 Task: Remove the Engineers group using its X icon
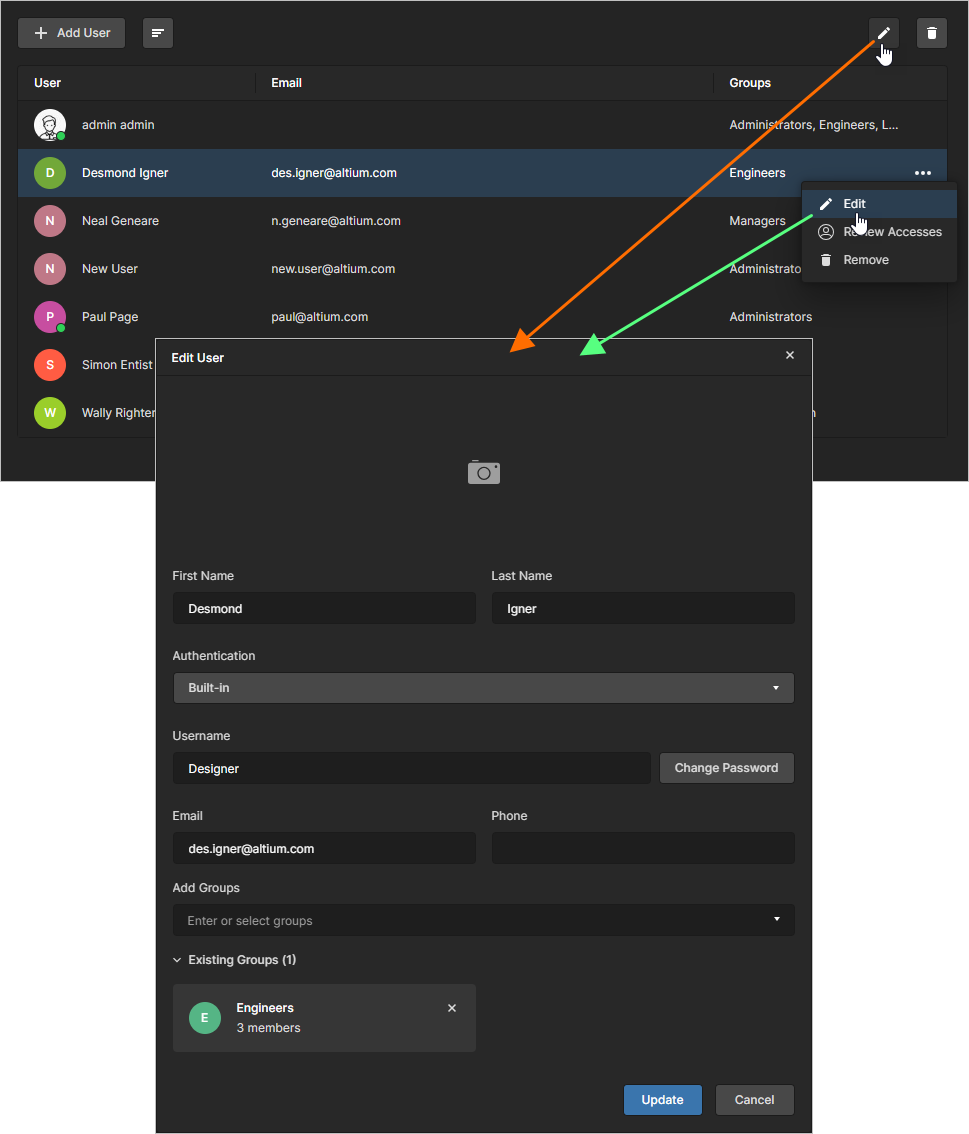(451, 1008)
